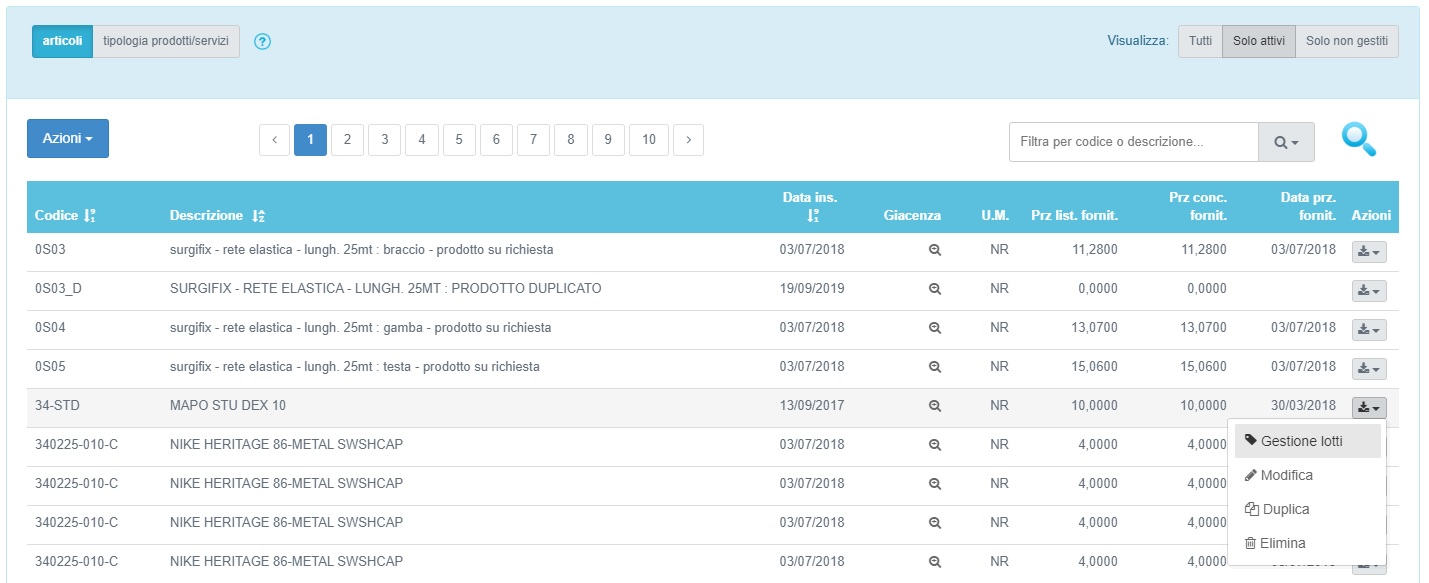Show all items with Tutti toggle

1201,42
